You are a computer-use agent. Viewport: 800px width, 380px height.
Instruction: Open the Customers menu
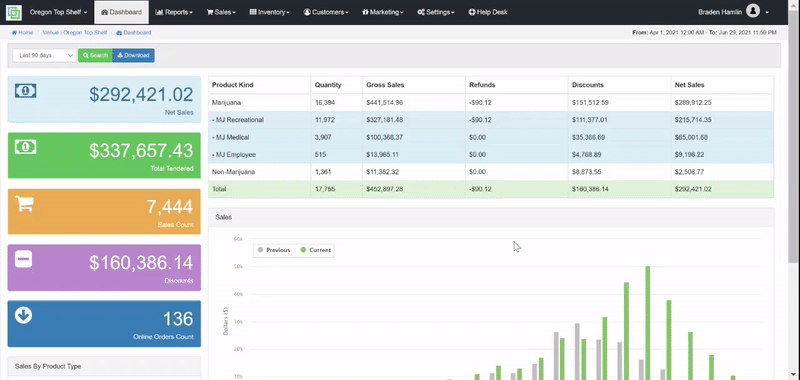point(326,12)
